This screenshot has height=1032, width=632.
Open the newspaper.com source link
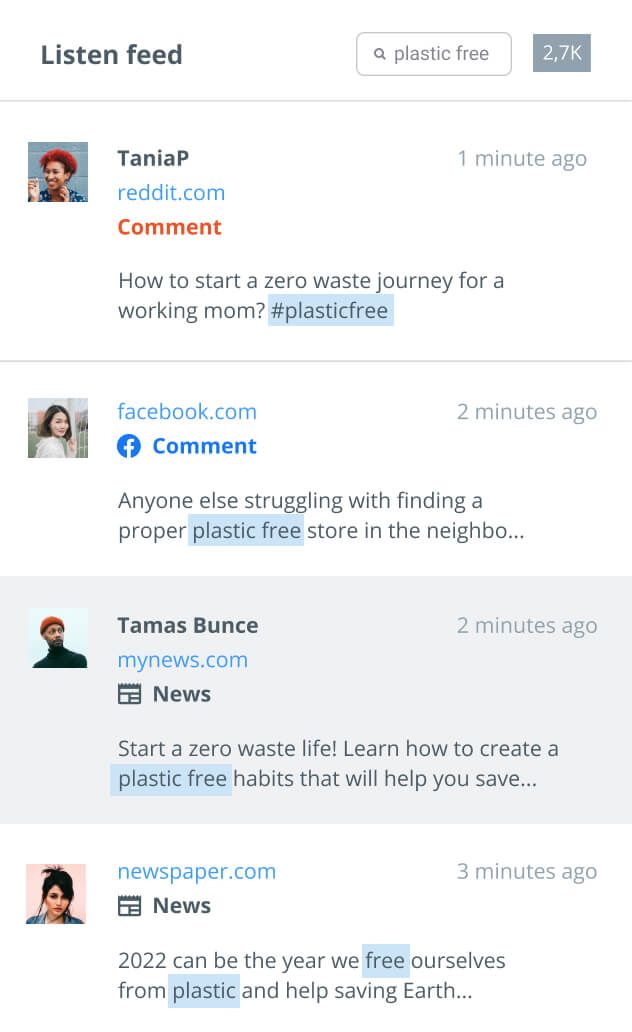(196, 872)
